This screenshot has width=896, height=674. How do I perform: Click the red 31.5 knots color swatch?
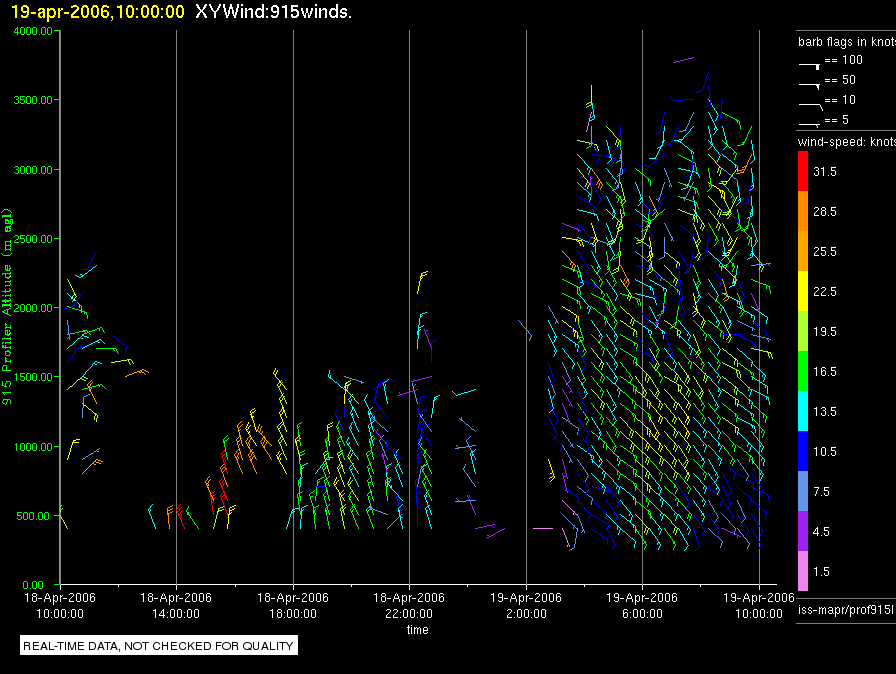click(x=803, y=171)
